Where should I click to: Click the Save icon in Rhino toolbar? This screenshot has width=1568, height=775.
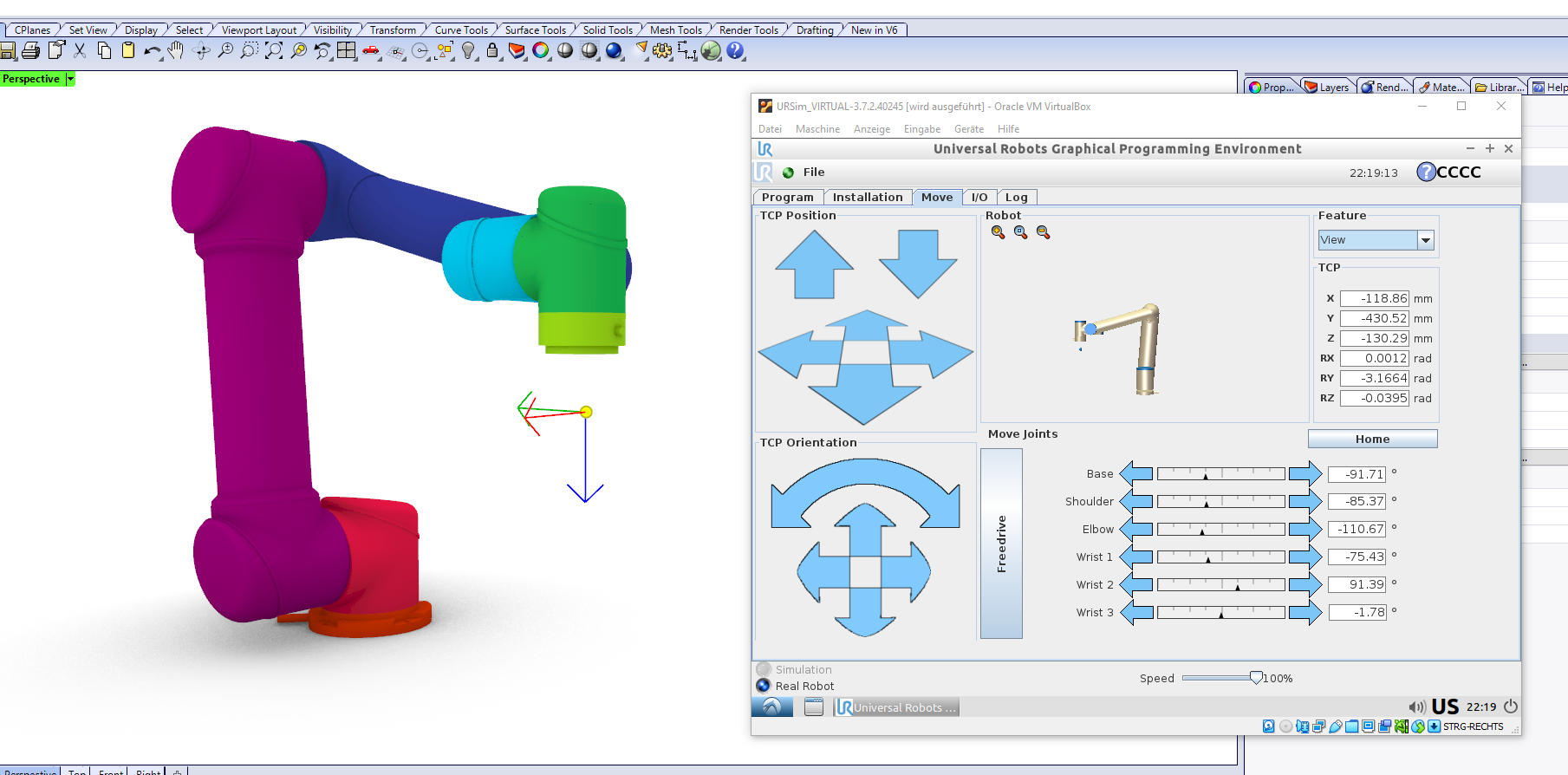point(7,51)
